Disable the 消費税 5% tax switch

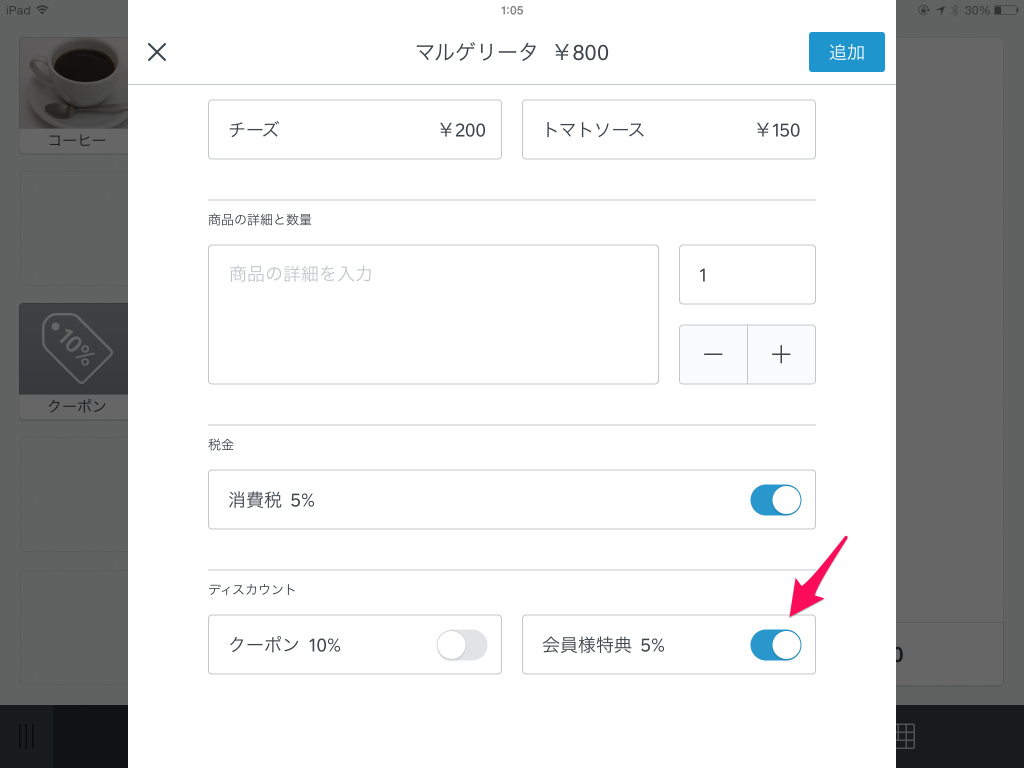[775, 500]
